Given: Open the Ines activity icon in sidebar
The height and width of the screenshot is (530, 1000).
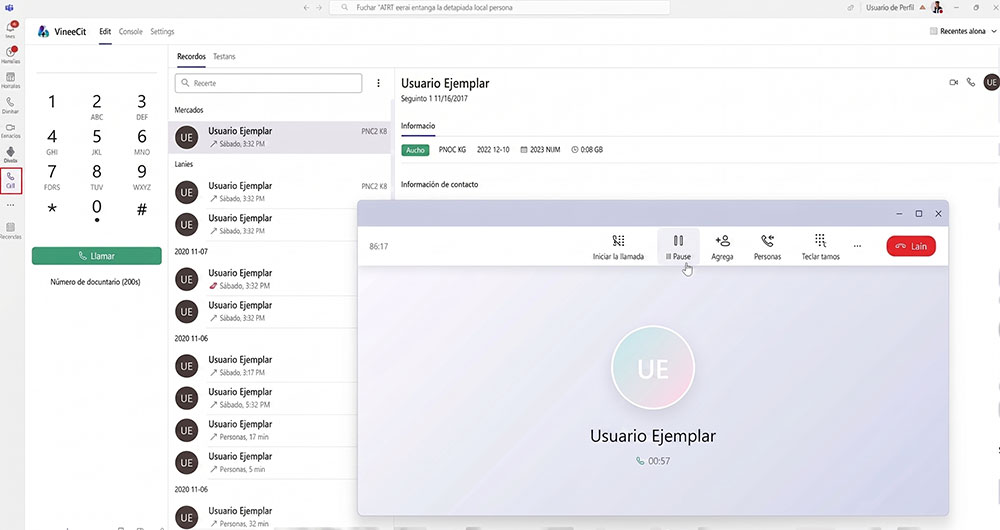Looking at the screenshot, I should coord(11,29).
